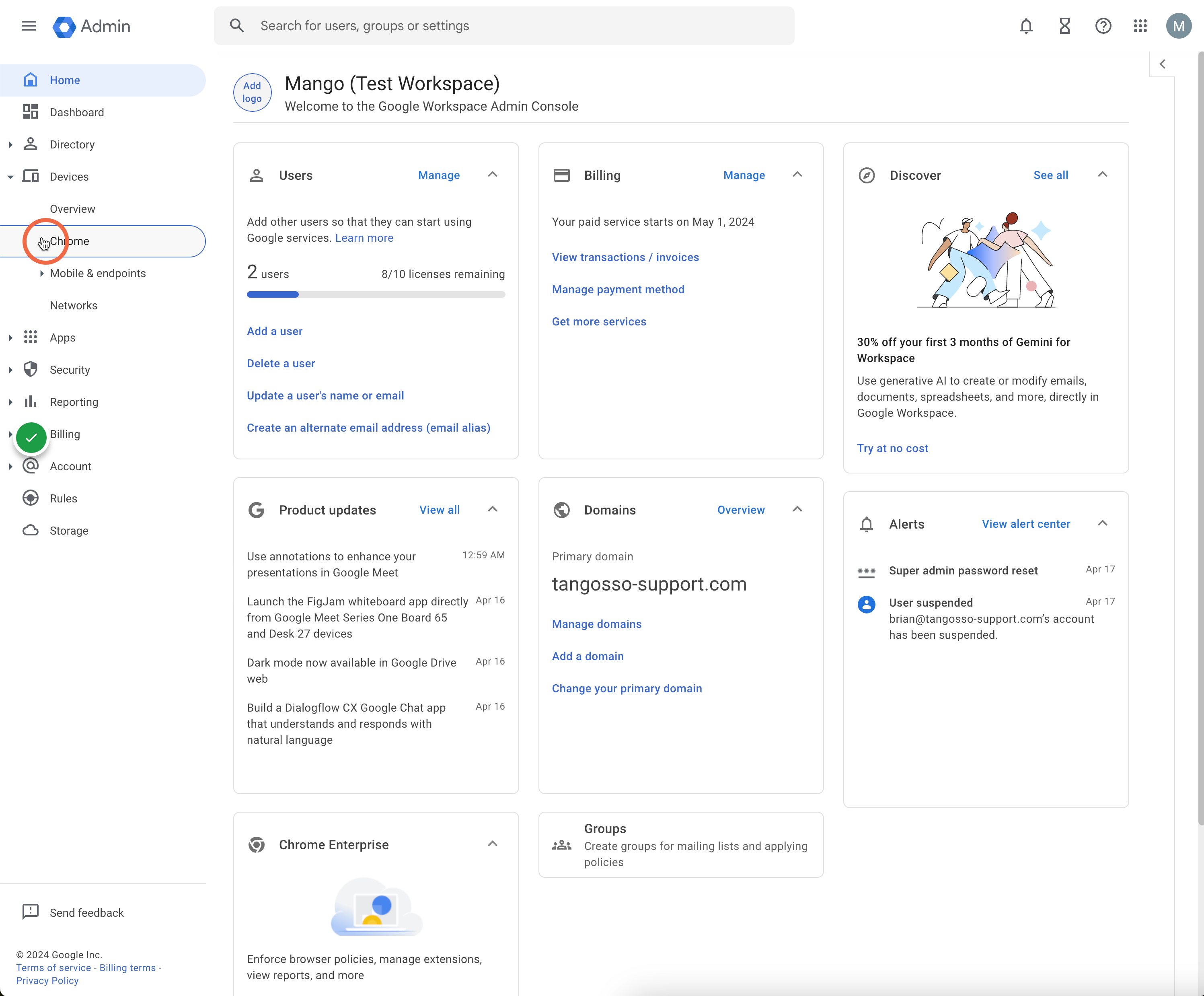This screenshot has height=996, width=1204.
Task: Click the user licenses progress bar
Action: (x=376, y=295)
